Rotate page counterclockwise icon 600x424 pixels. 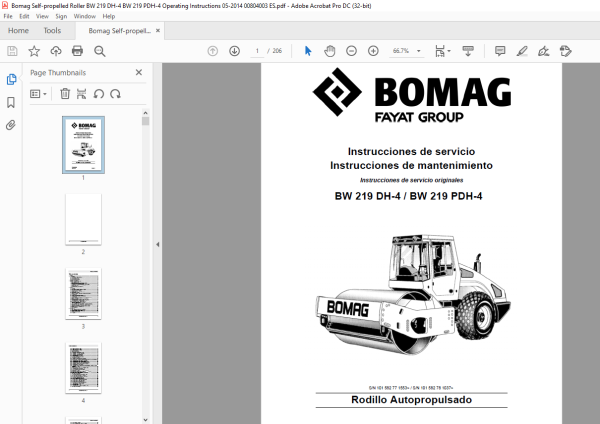[99, 94]
